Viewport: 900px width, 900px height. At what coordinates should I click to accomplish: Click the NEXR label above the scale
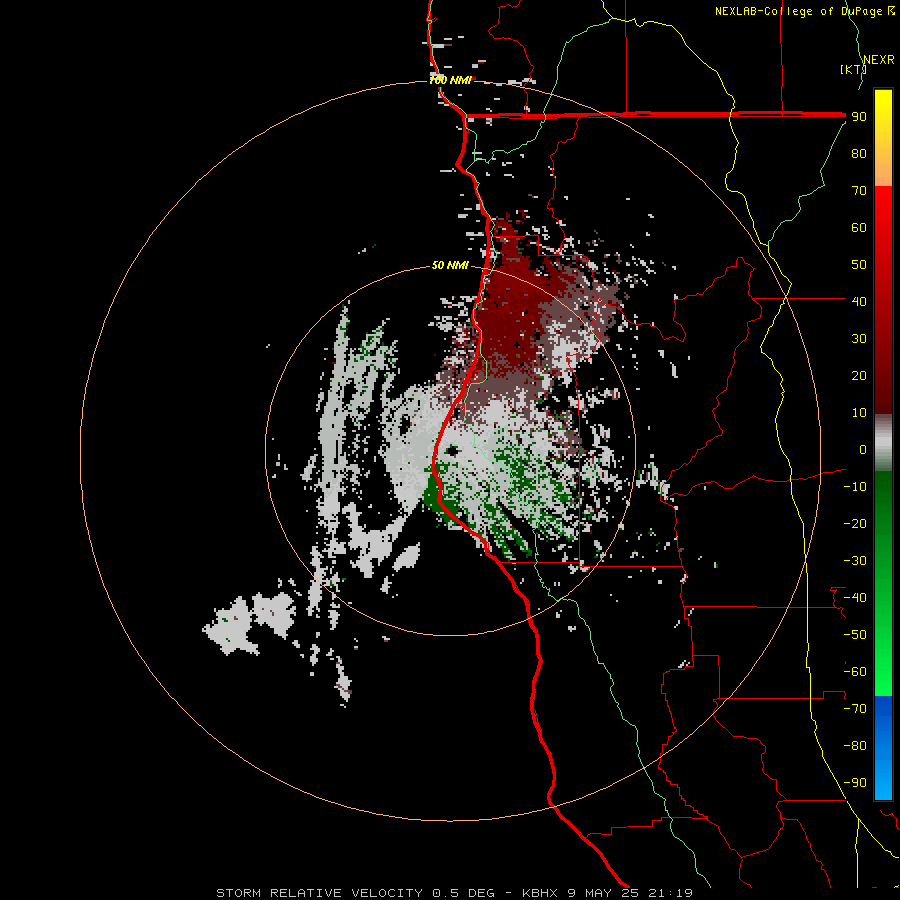click(878, 60)
